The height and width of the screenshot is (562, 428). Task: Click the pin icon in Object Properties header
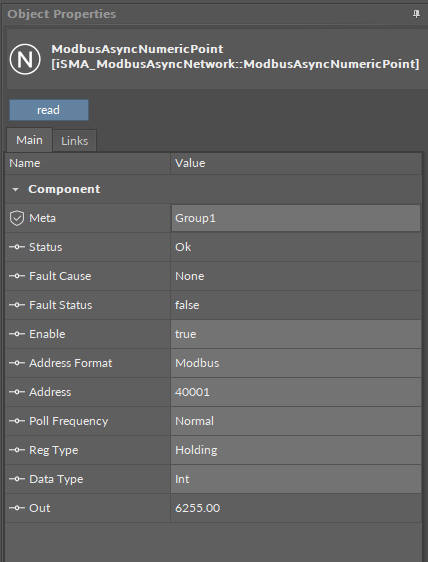416,14
